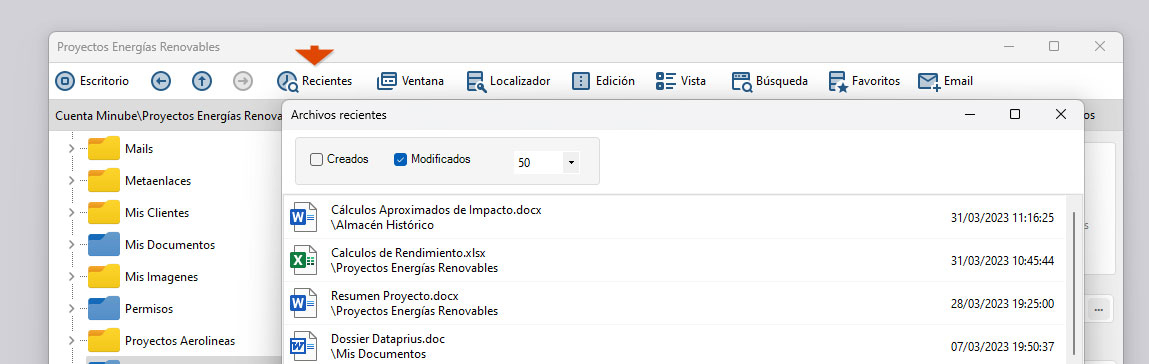This screenshot has width=1149, height=364.
Task: Click the Búsqueda window-search icon
Action: [742, 81]
